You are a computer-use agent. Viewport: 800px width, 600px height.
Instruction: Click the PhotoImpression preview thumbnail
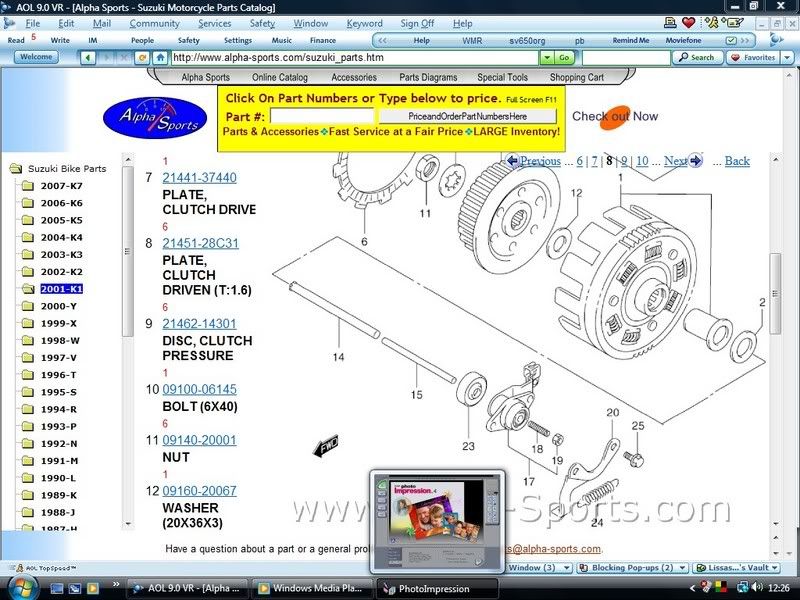(x=438, y=521)
